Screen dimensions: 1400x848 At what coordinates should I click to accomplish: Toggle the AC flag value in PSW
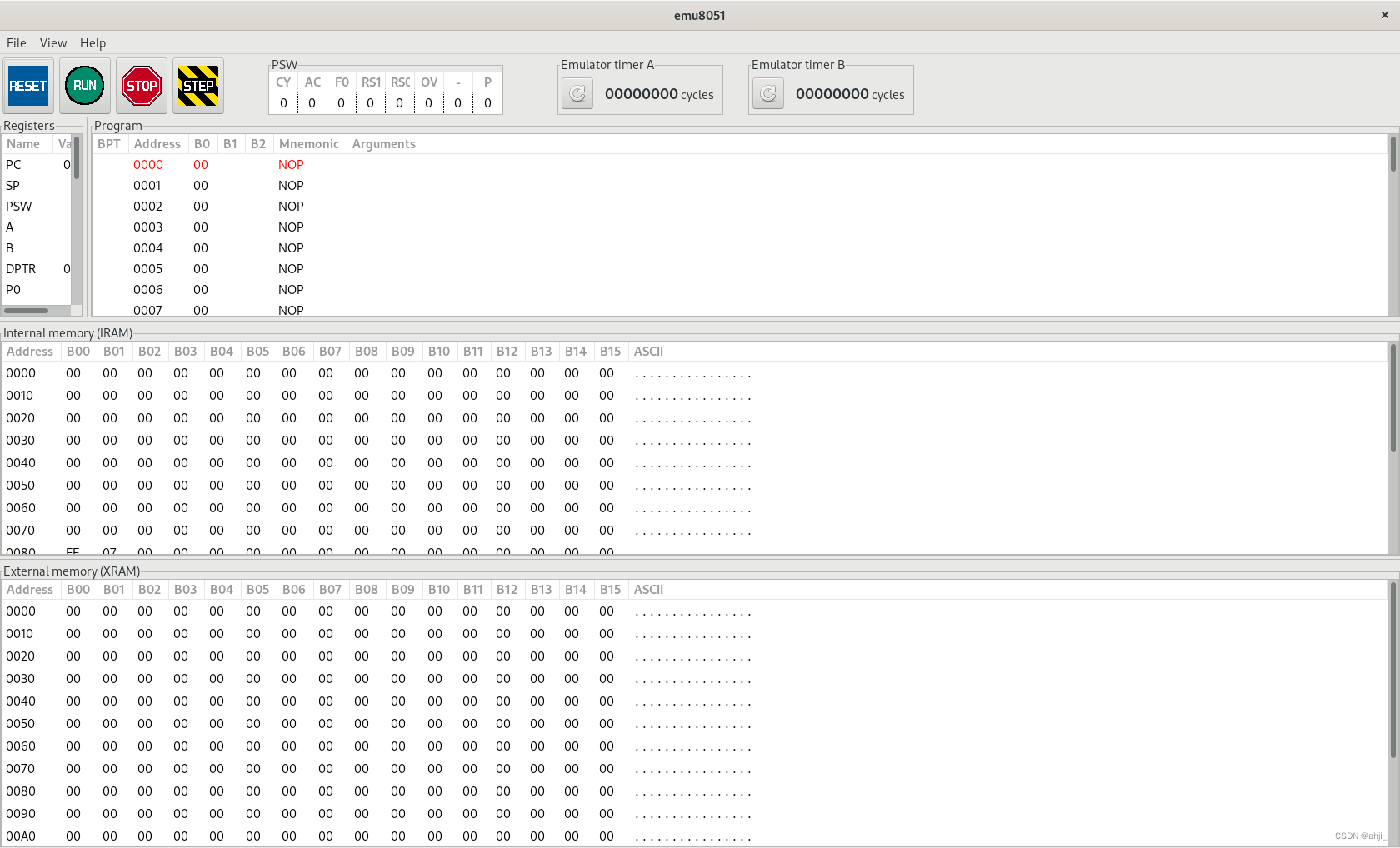click(312, 103)
